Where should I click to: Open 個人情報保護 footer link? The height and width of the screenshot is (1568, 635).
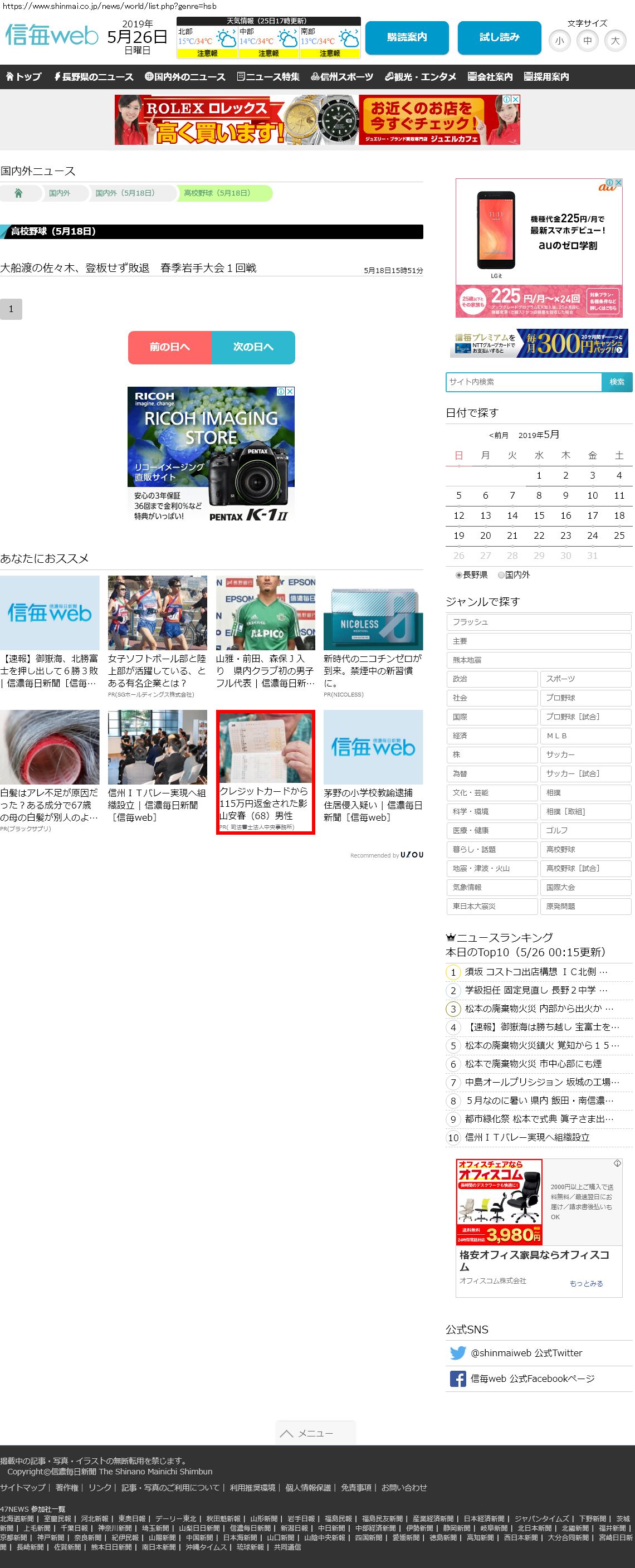pos(308,1488)
